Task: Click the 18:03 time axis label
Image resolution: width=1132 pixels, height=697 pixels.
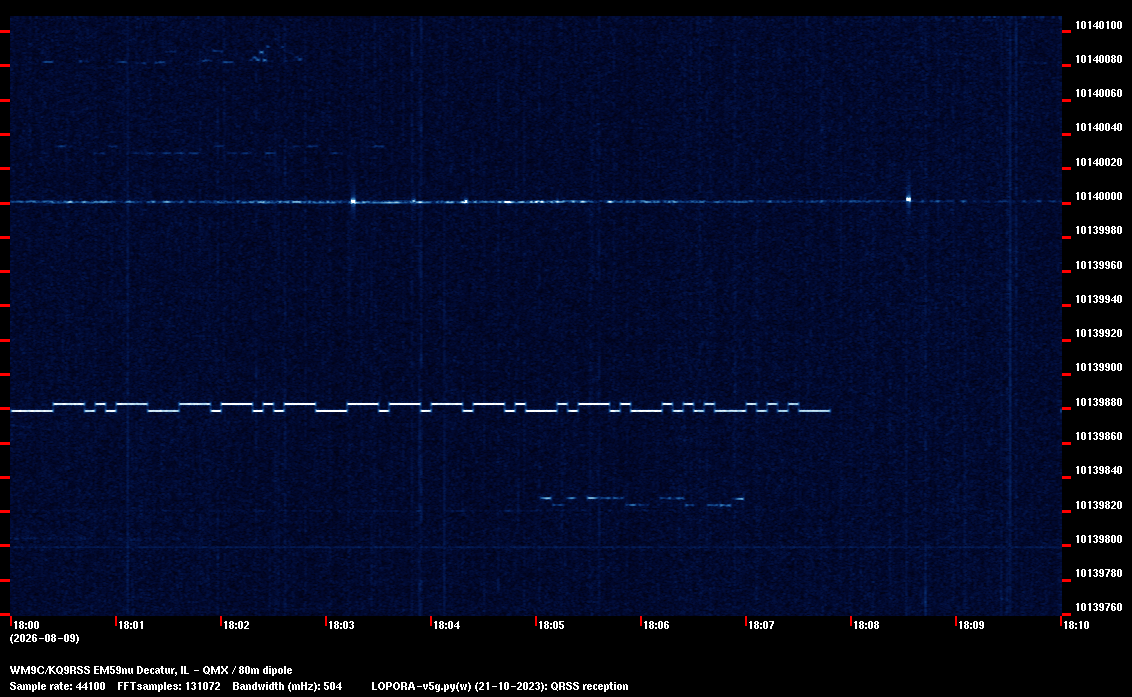Action: tap(341, 625)
